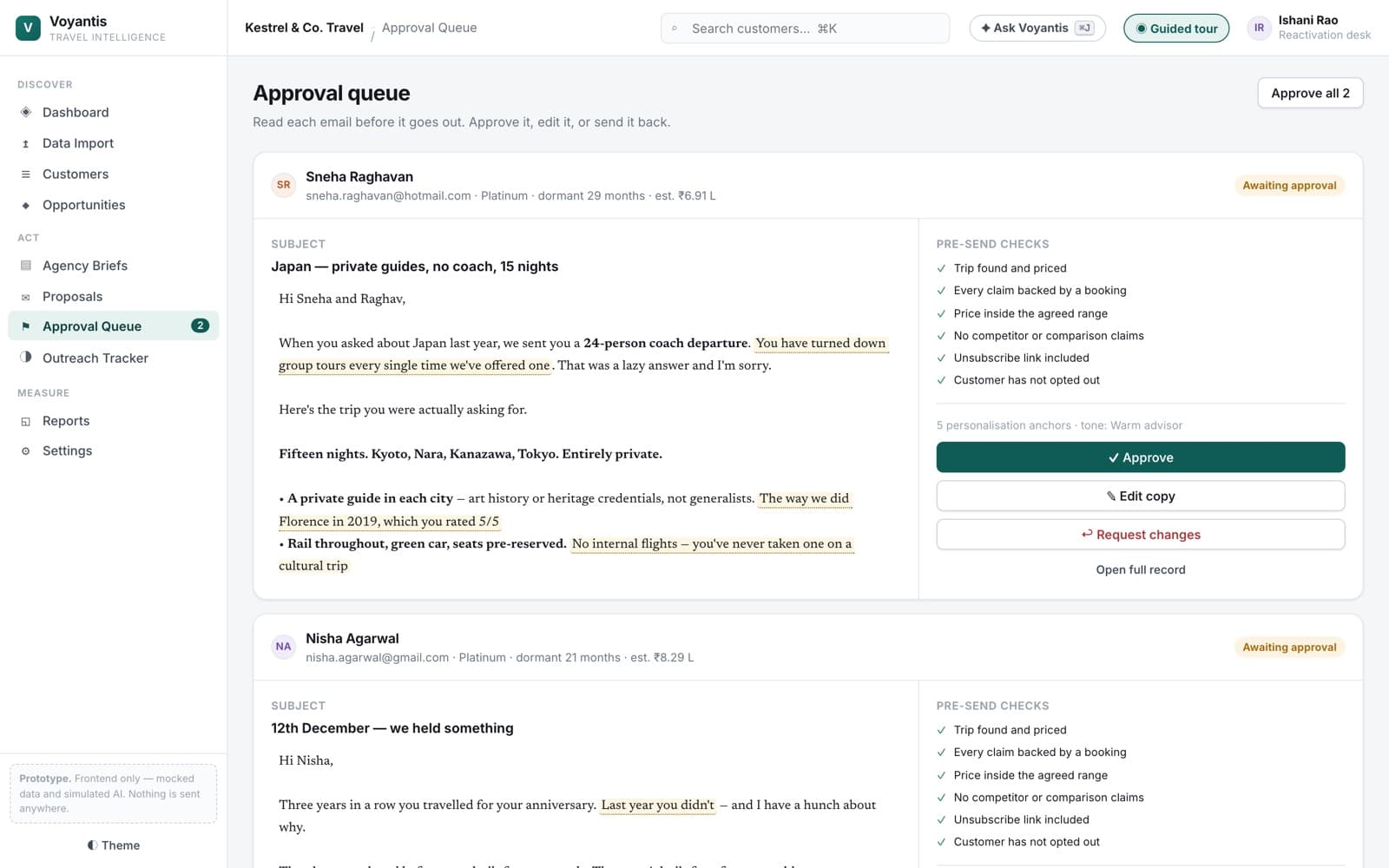Screen dimensions: 1389x868
Task: Open the Dashboard page
Action: click(114, 112)
